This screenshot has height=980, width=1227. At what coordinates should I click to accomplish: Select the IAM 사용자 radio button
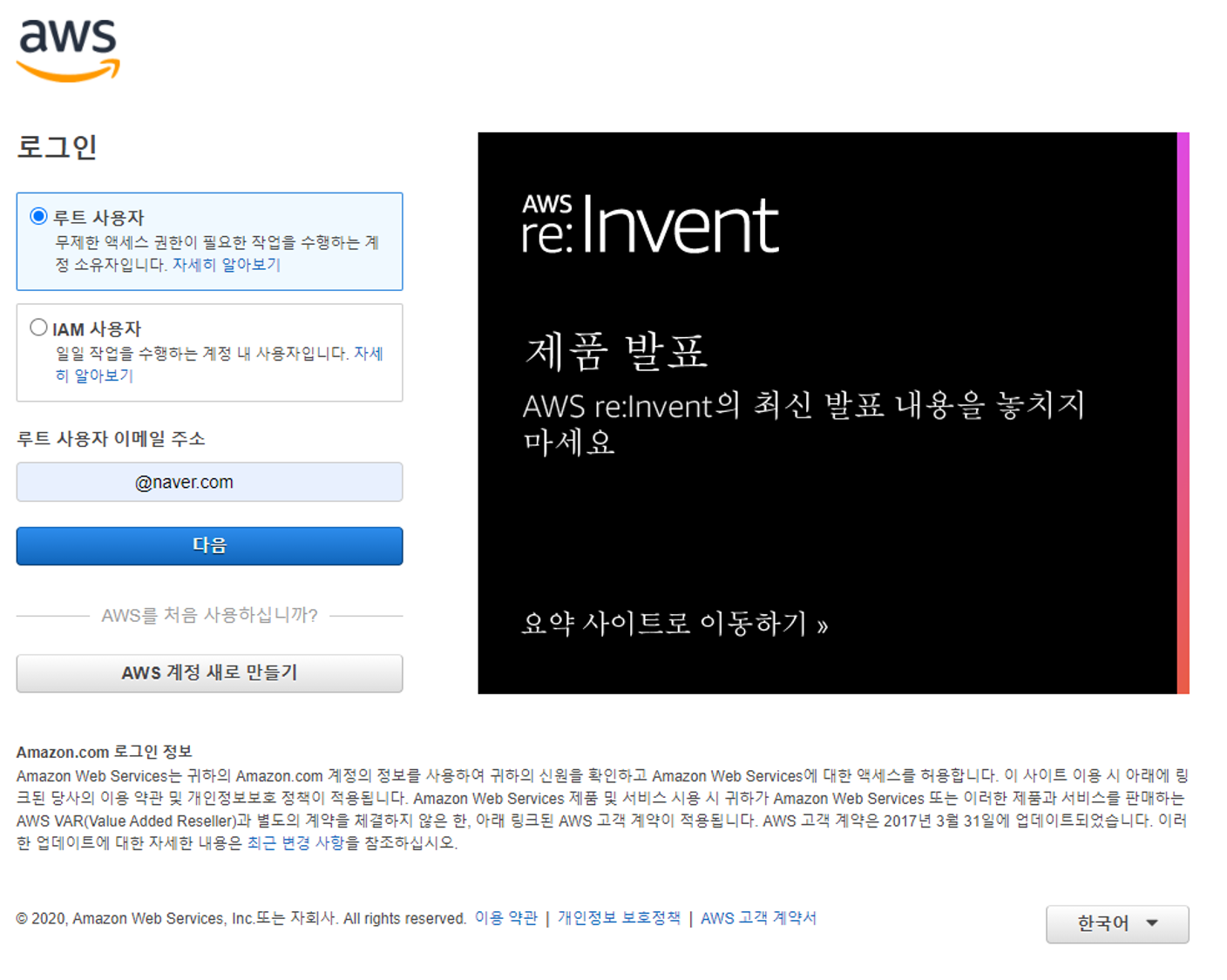click(38, 328)
